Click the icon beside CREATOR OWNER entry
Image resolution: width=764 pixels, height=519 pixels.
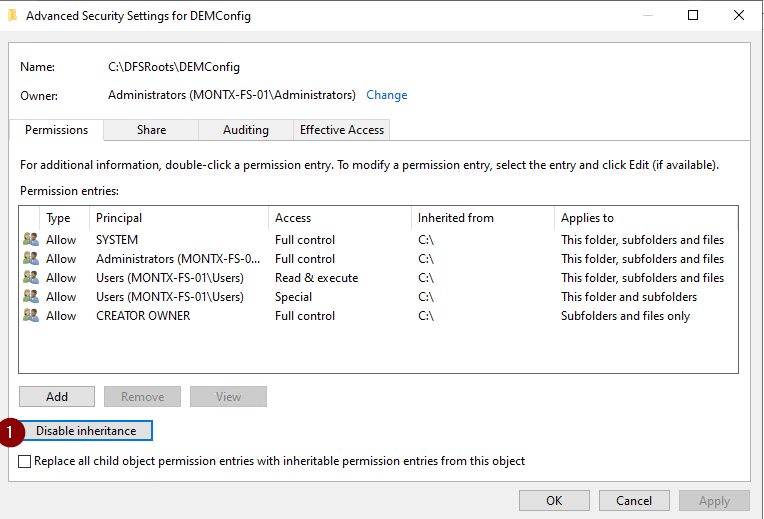tap(29, 316)
